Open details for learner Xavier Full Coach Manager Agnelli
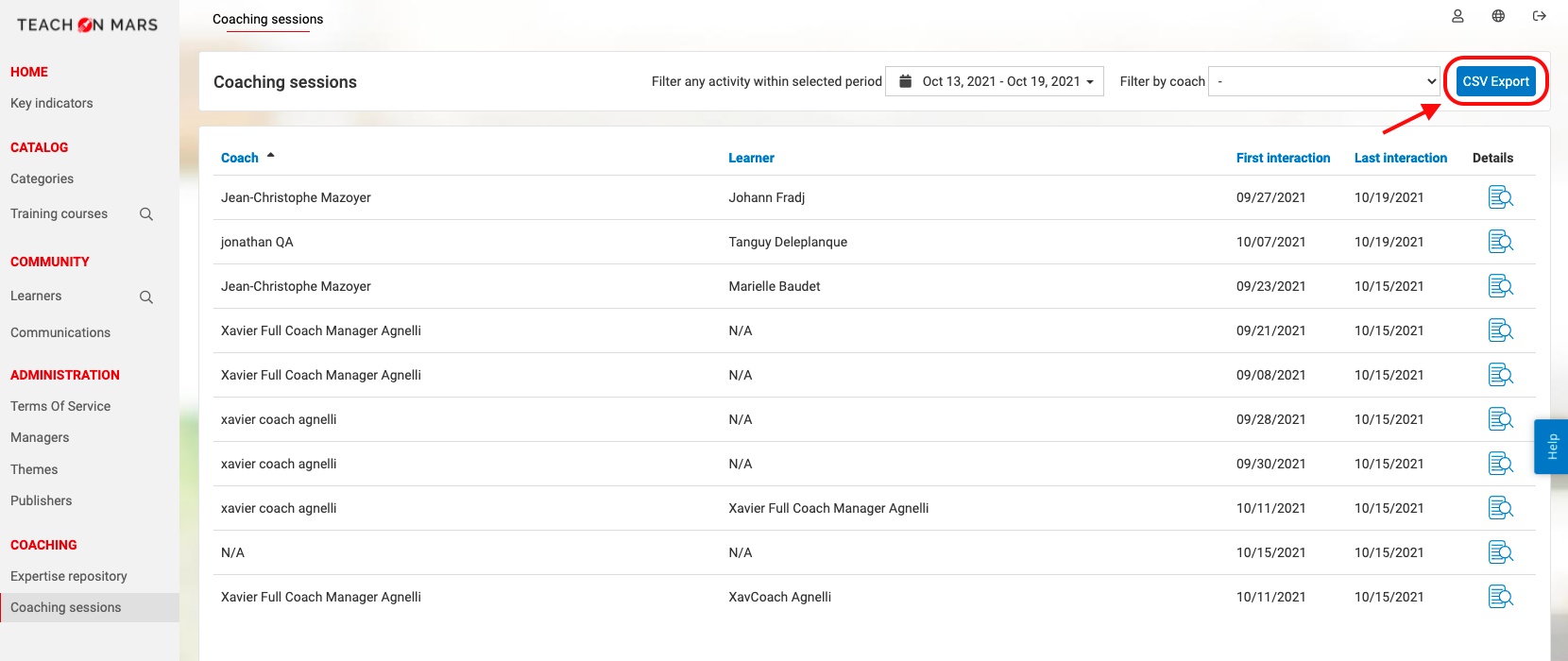1568x661 pixels. click(x=1500, y=508)
